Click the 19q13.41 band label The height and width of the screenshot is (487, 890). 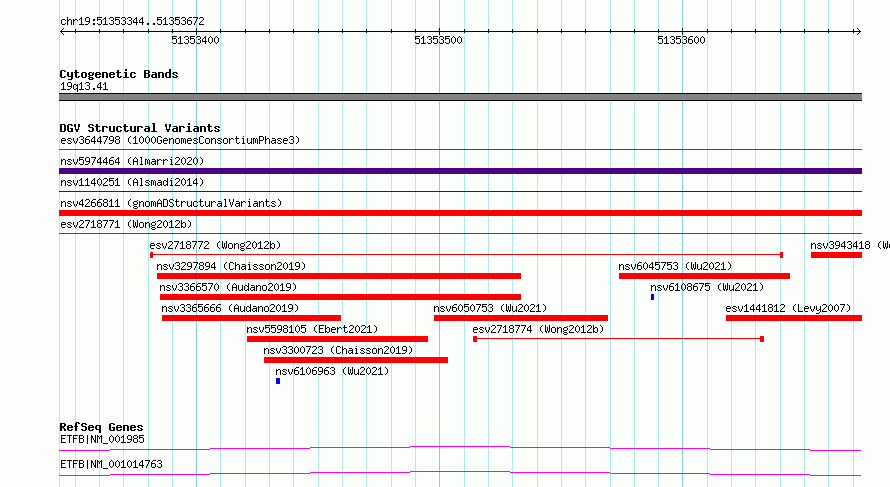[x=84, y=86]
